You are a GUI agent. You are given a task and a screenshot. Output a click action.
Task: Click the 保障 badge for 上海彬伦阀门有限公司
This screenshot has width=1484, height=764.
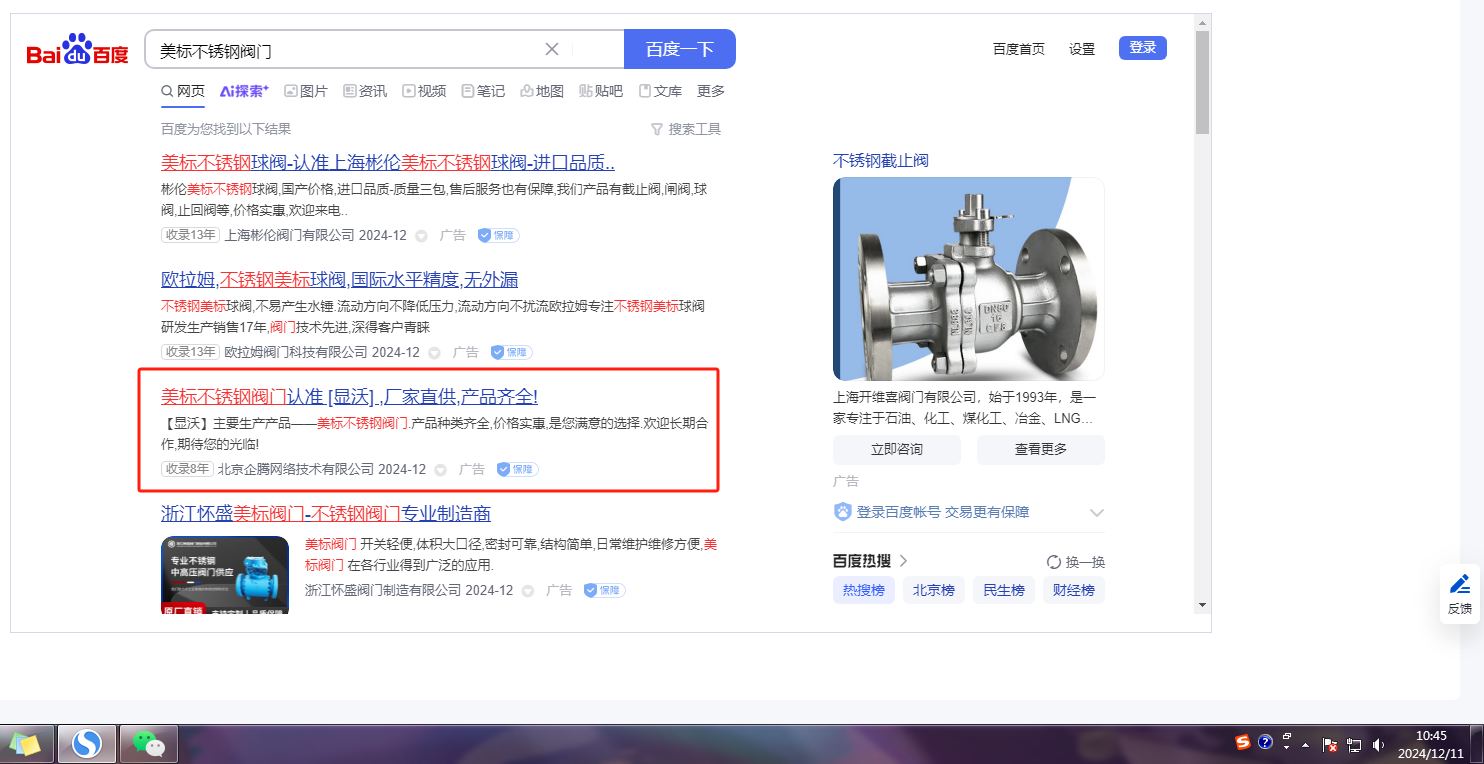click(498, 235)
